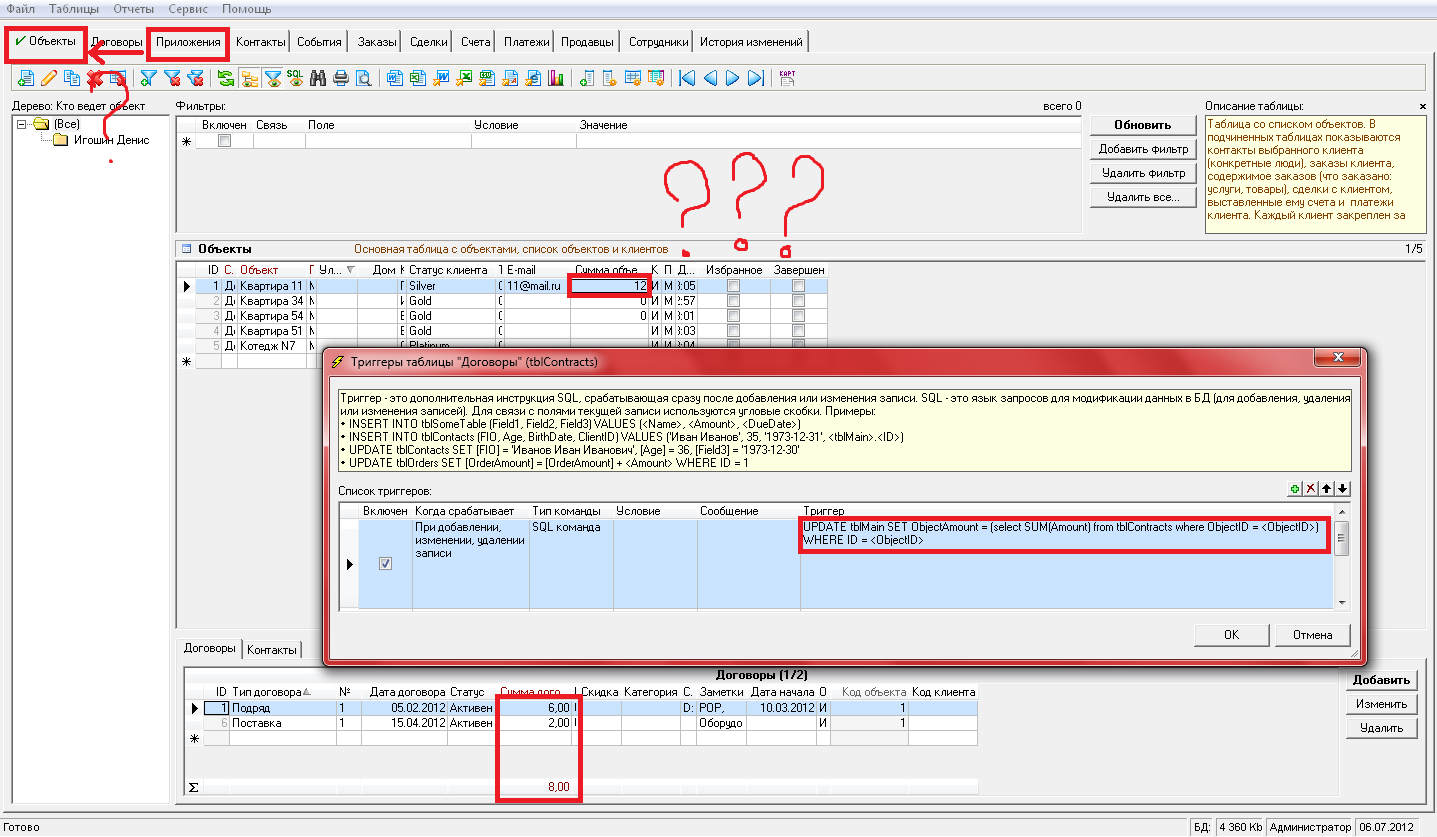This screenshot has width=1437, height=837.
Task: Click the copy record toolbar icon
Action: (71, 78)
